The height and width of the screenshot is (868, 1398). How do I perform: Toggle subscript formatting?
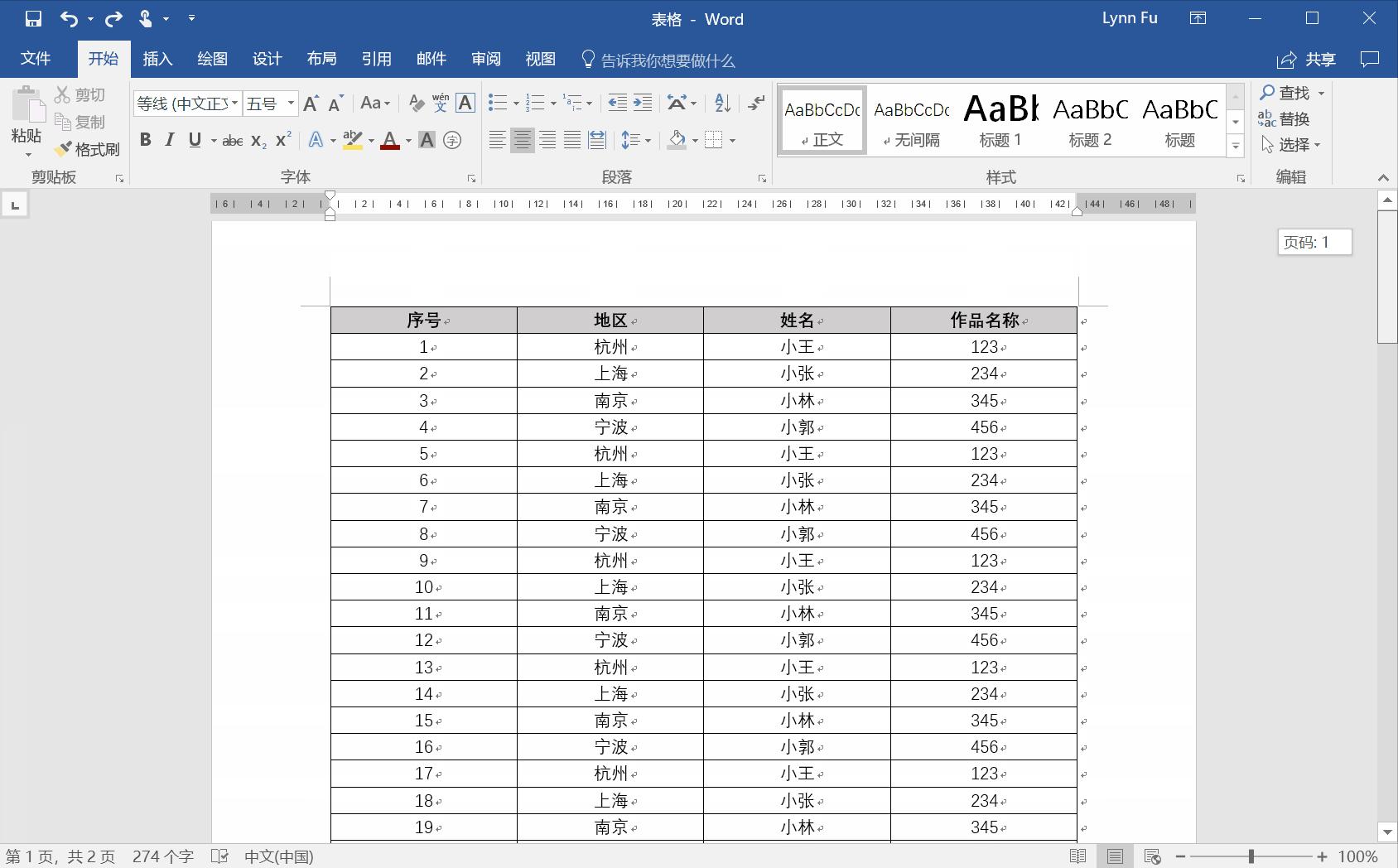tap(258, 141)
